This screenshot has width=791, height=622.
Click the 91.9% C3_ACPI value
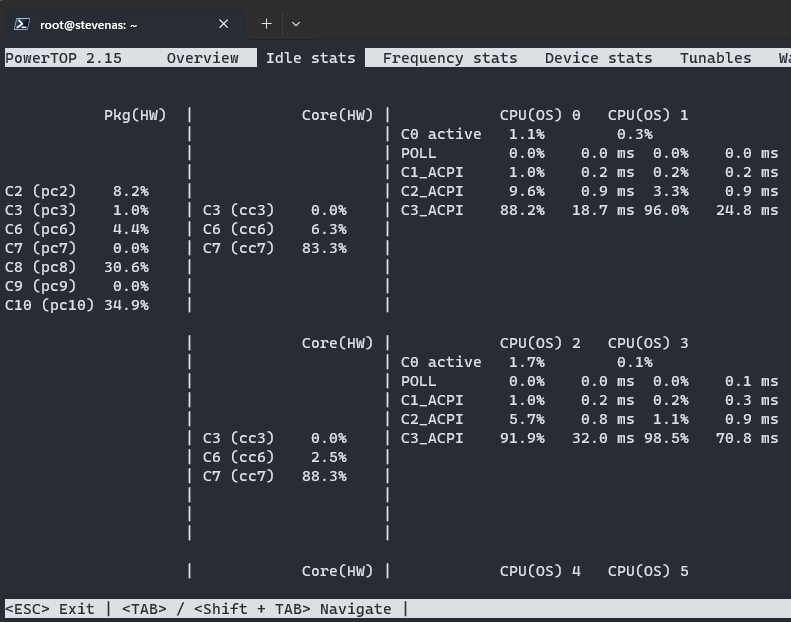pyautogui.click(x=522, y=438)
